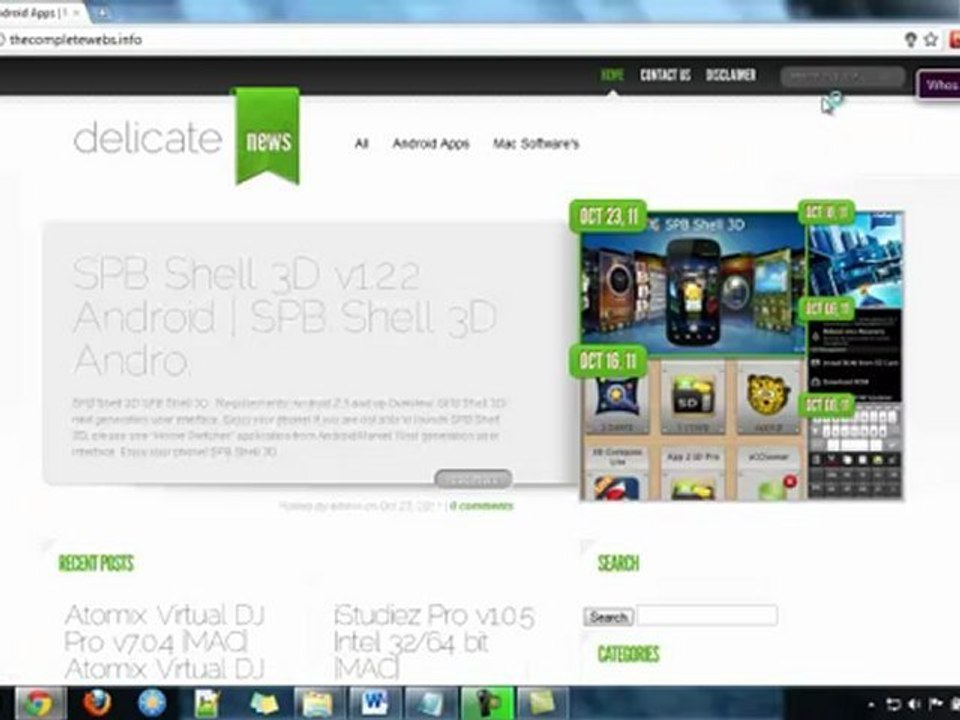Image resolution: width=960 pixels, height=720 pixels.
Task: Click the delicate site title
Action: point(147,138)
